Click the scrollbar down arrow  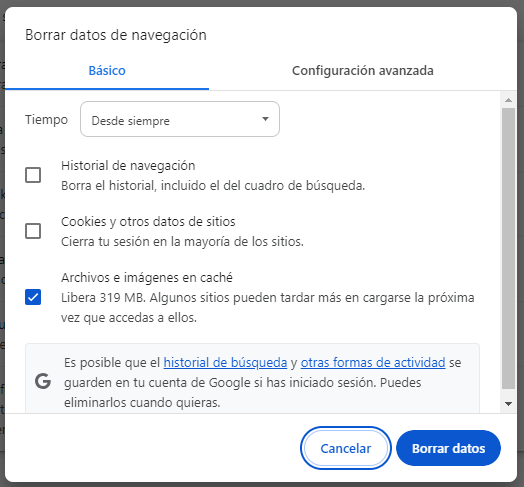[508, 404]
